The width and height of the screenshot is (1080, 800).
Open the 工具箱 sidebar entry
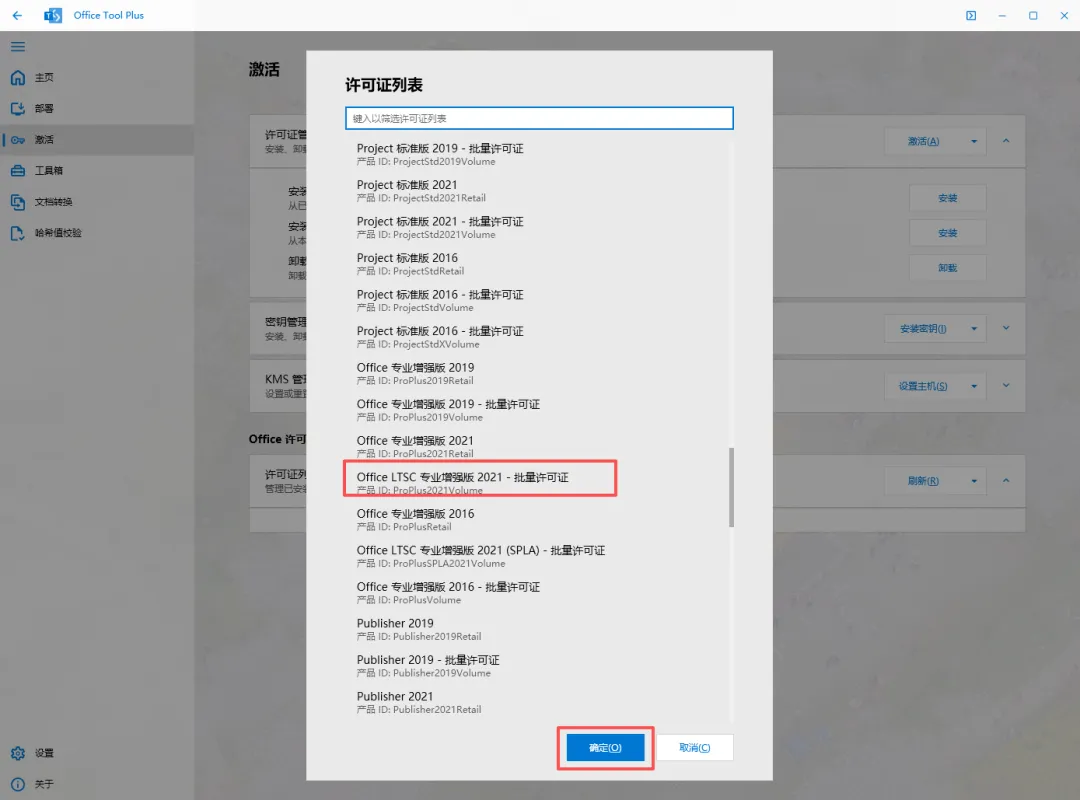[x=96, y=171]
